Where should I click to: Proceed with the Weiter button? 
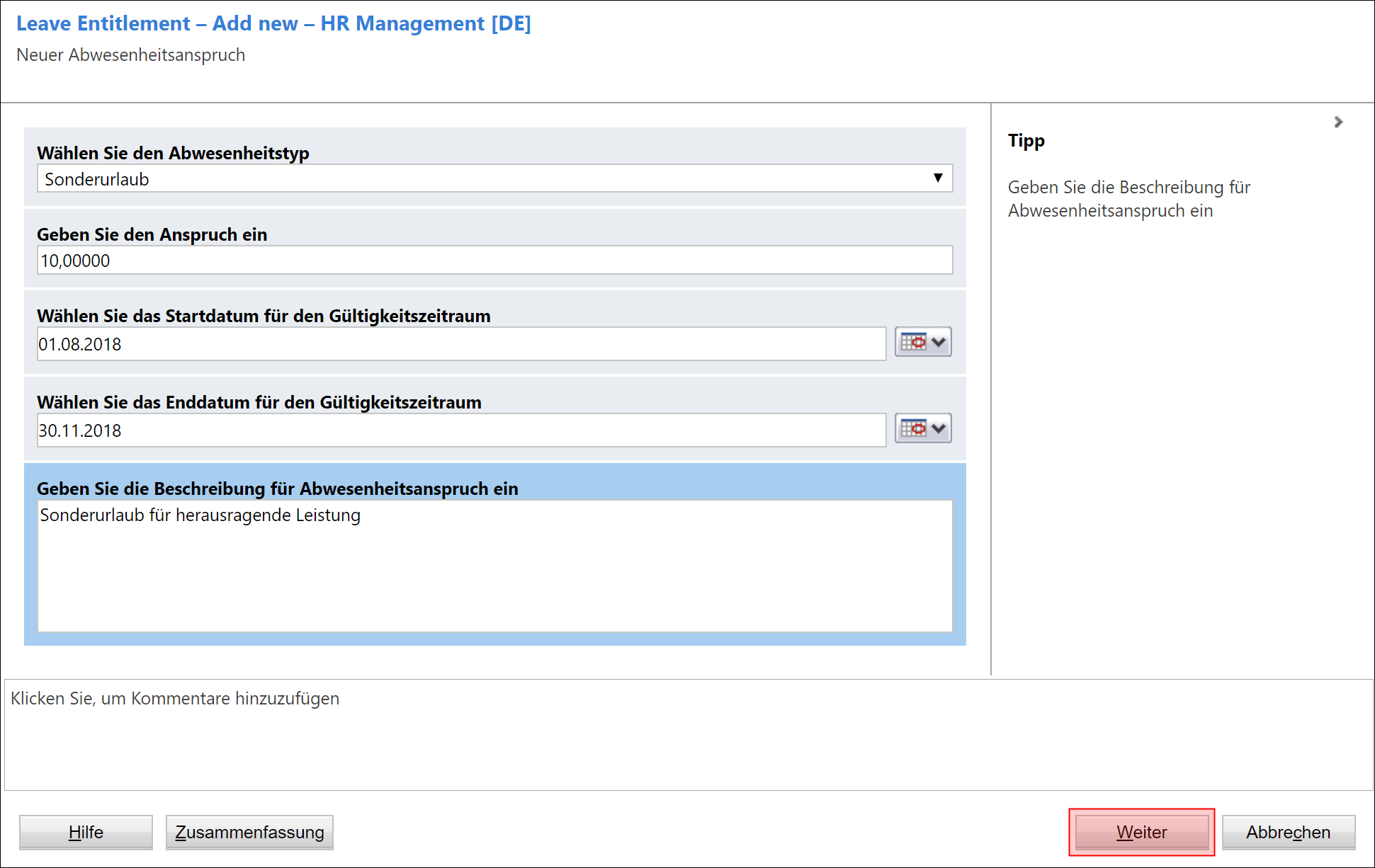click(1141, 833)
